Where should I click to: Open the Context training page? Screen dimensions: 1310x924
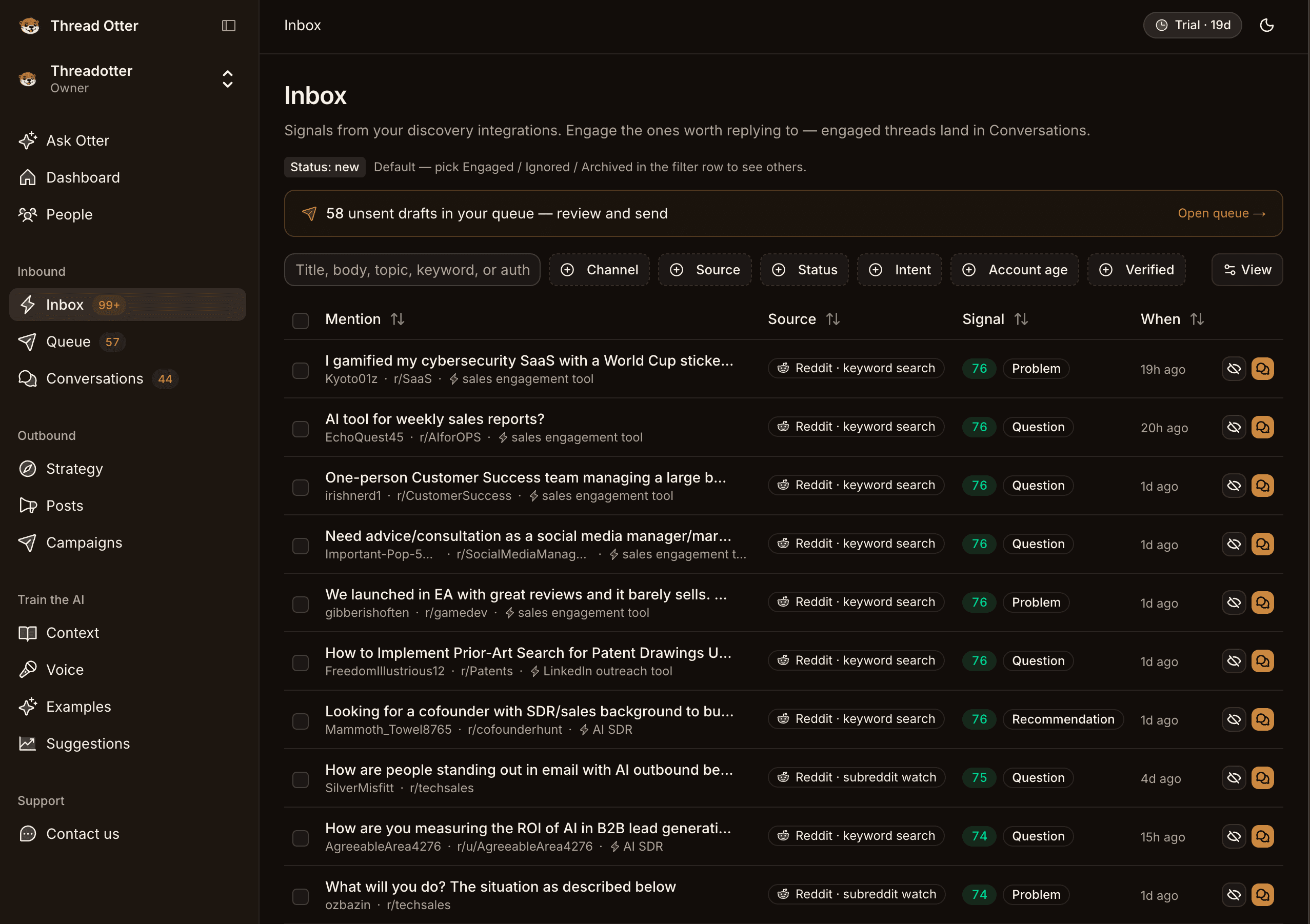[x=128, y=633]
